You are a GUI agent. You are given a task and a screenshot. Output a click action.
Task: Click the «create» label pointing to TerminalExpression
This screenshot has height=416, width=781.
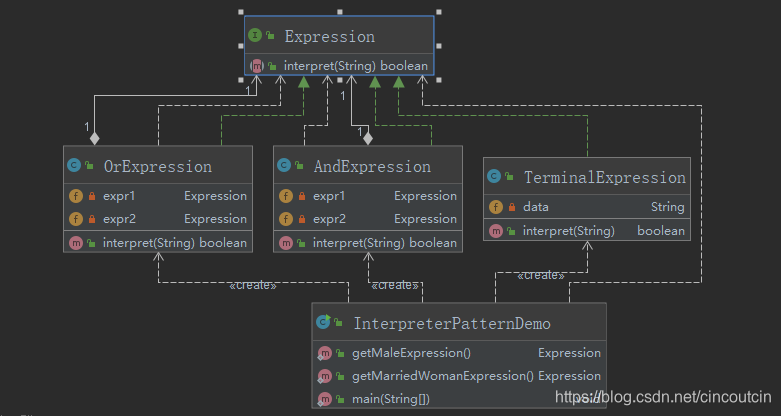pyautogui.click(x=540, y=275)
